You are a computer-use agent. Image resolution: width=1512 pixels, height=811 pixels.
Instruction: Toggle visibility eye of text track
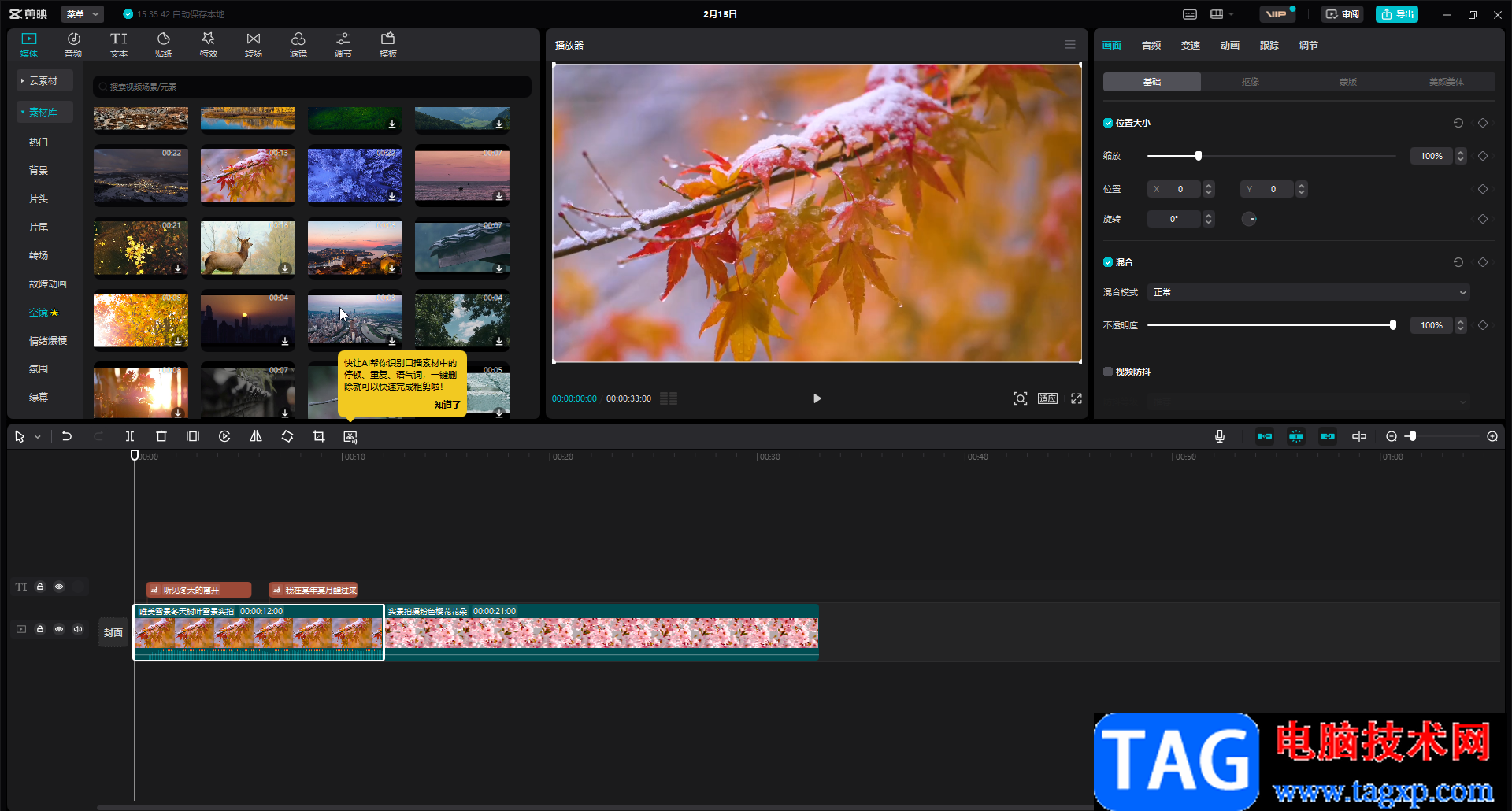point(59,587)
